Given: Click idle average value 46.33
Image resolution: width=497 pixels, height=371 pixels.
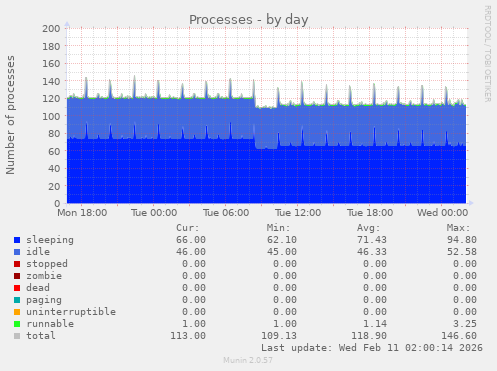Looking at the screenshot, I should tap(372, 252).
